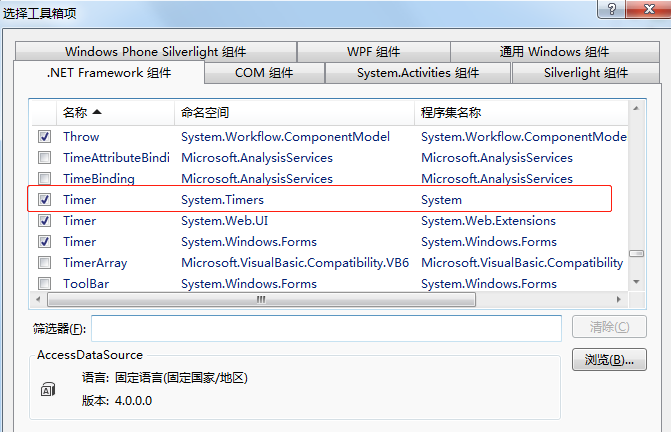Click the name column sort arrow
The width and height of the screenshot is (671, 432).
97,112
